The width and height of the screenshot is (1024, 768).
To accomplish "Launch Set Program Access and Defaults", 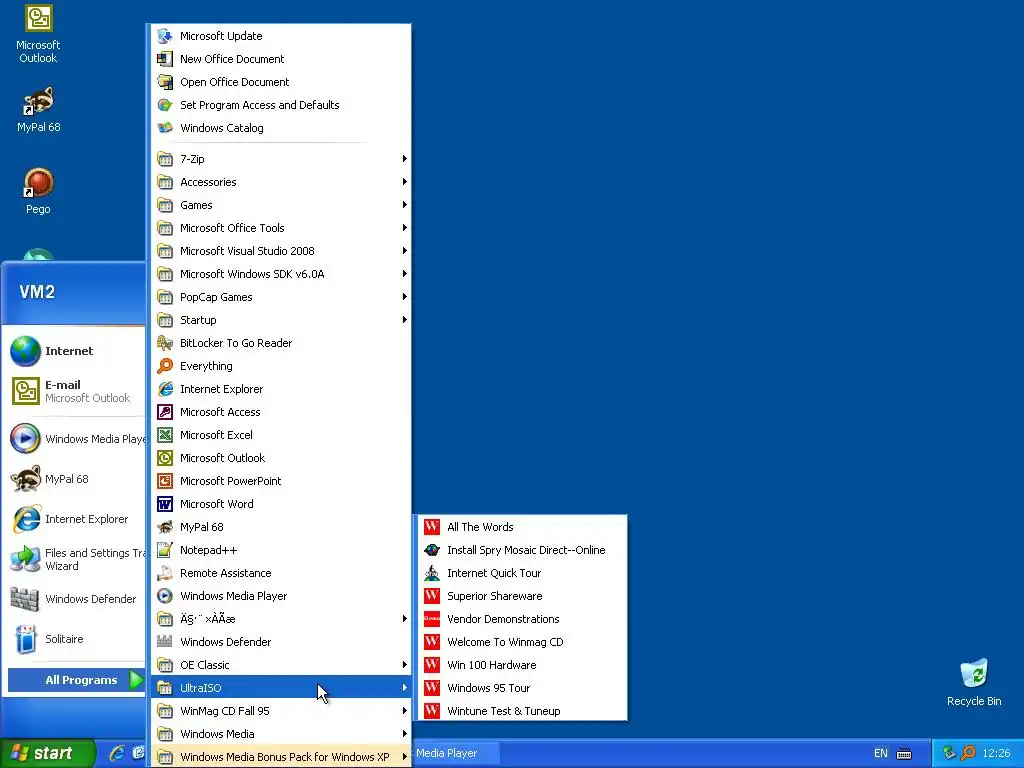I will point(281,105).
